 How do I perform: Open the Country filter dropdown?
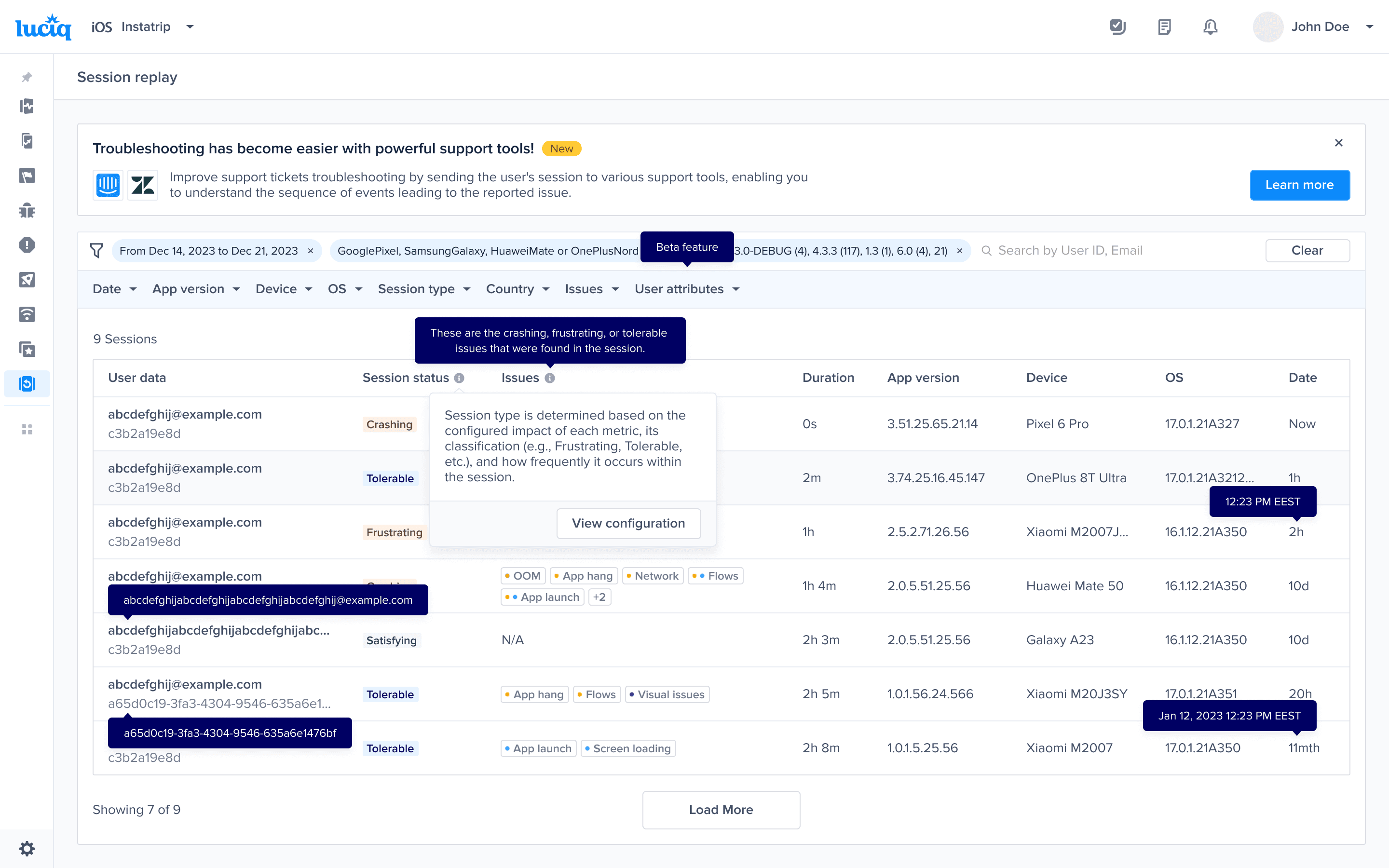pos(517,289)
